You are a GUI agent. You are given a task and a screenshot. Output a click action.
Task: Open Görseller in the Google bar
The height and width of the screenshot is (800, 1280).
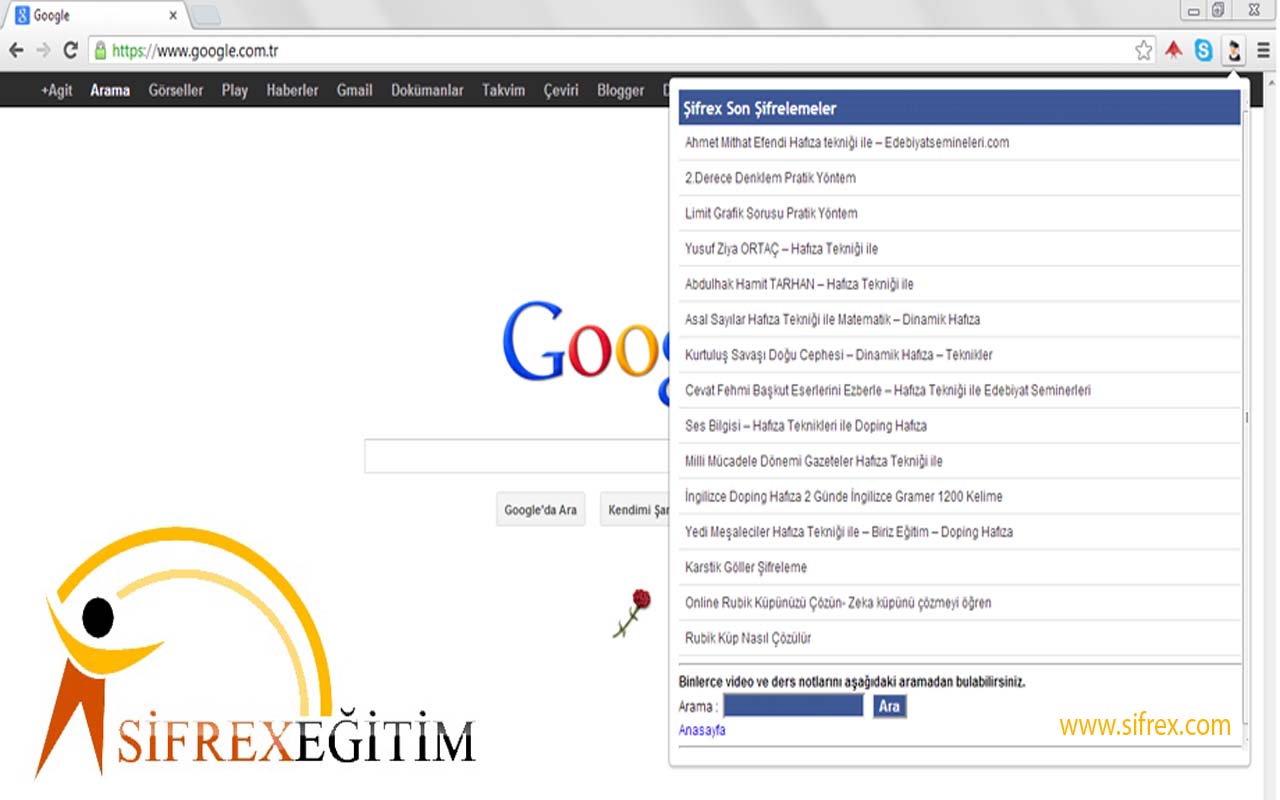point(176,90)
